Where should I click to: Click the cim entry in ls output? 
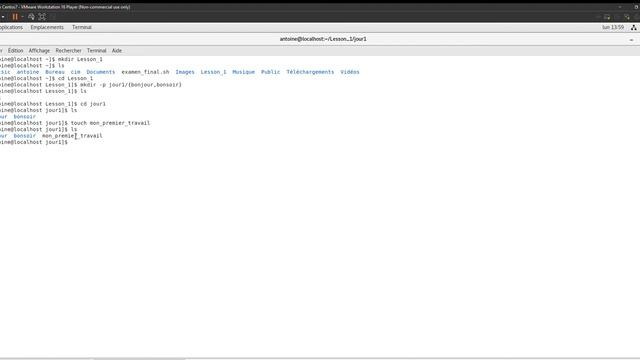[x=76, y=72]
